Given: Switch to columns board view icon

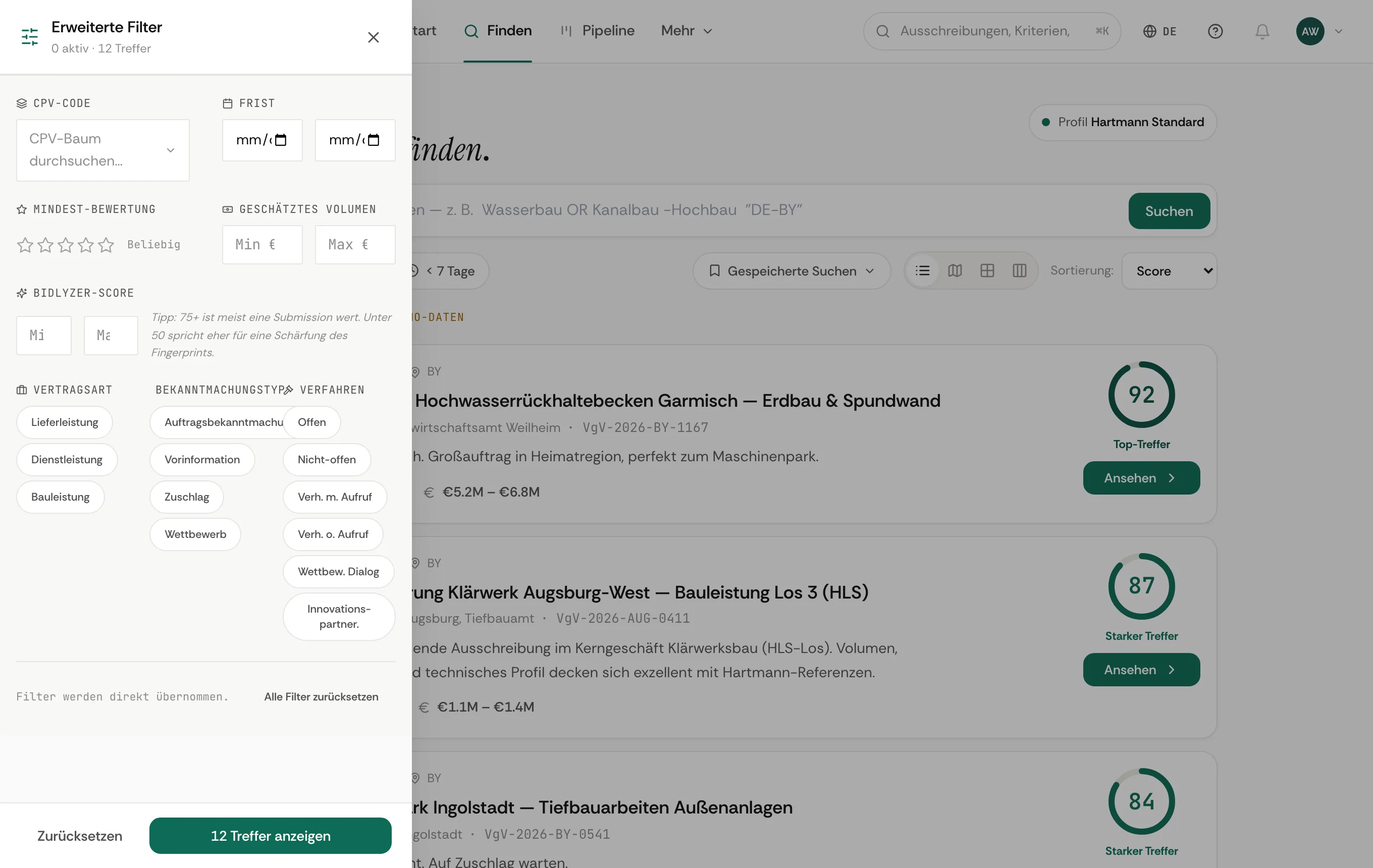Looking at the screenshot, I should pyautogui.click(x=1020, y=270).
